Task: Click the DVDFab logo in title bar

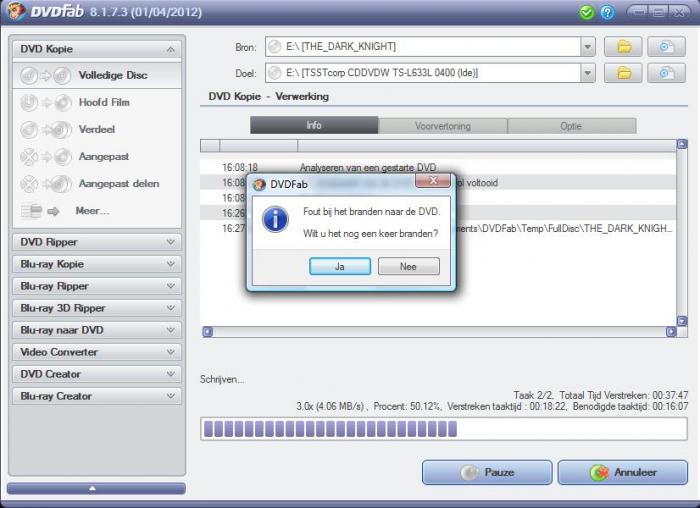Action: pos(16,11)
